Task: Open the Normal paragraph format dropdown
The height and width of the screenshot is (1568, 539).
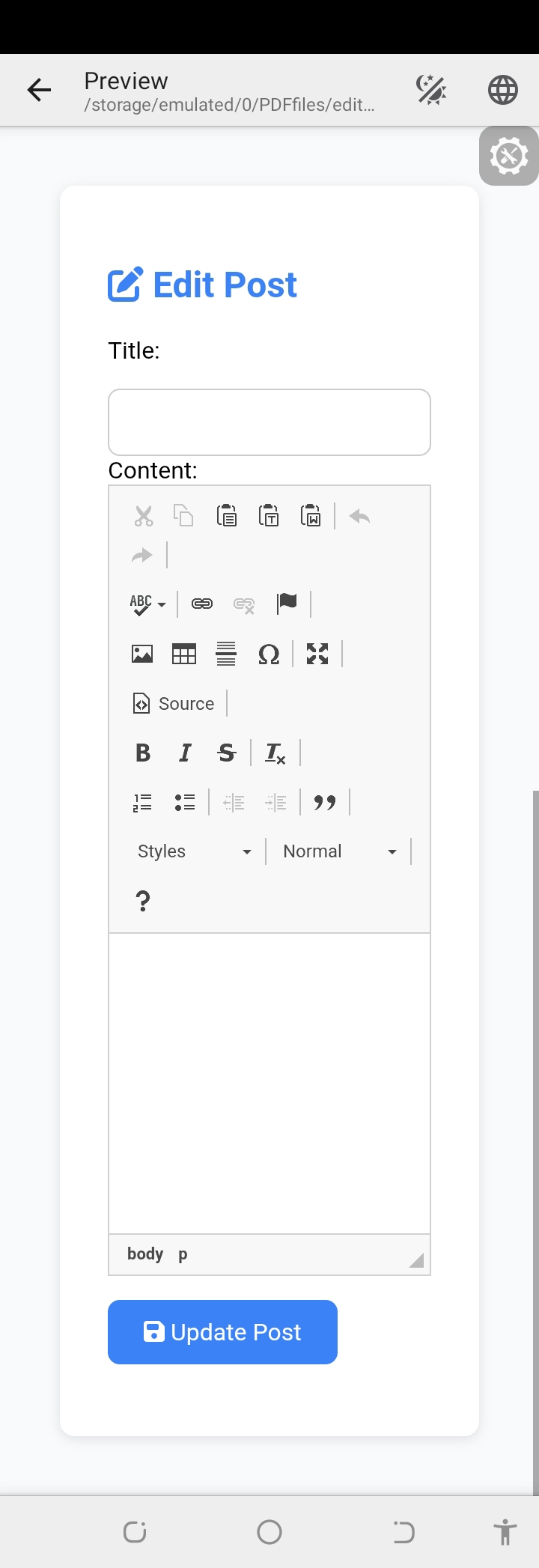Action: click(x=340, y=851)
